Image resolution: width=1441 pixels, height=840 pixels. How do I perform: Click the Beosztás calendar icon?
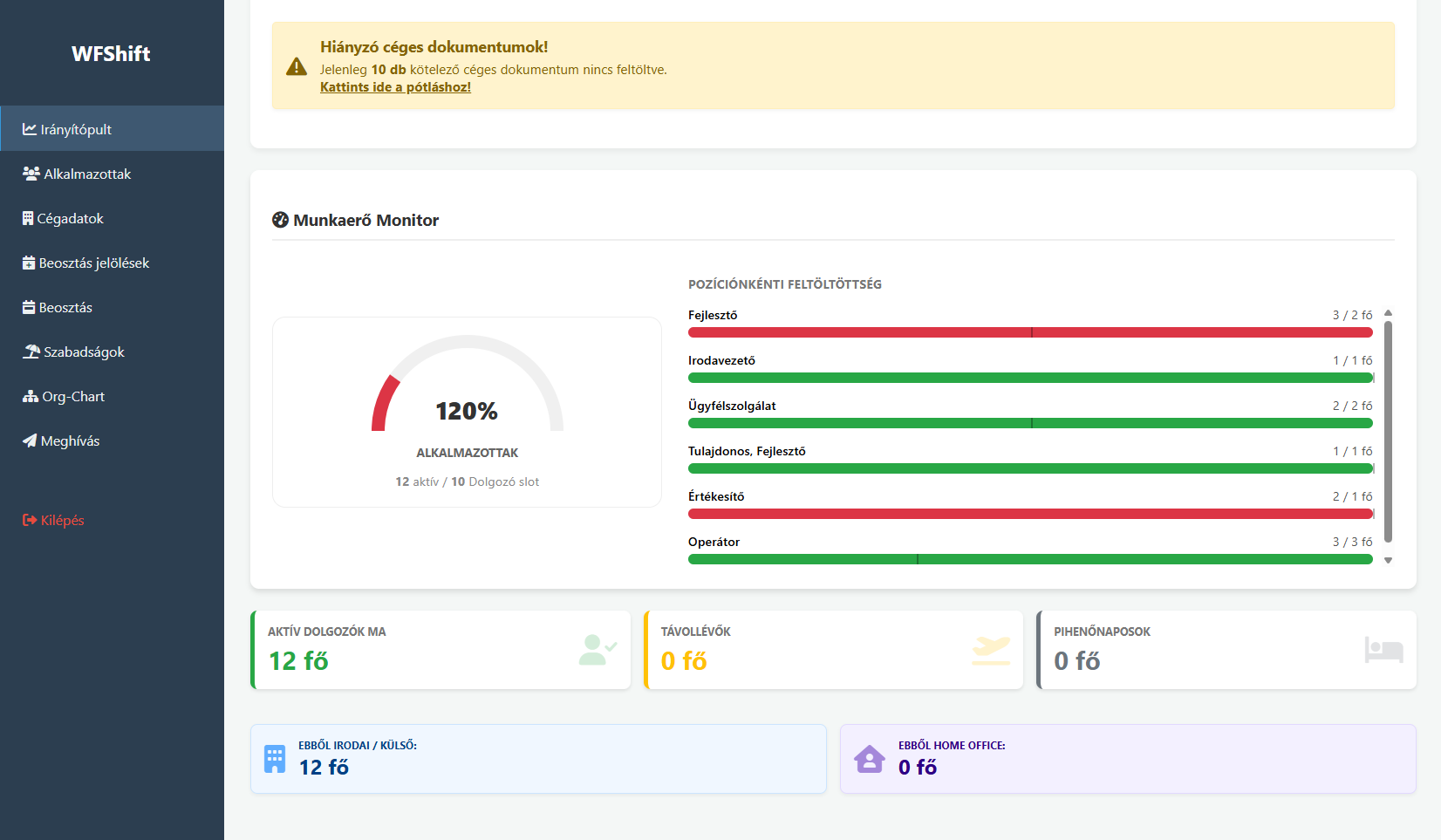pos(28,306)
